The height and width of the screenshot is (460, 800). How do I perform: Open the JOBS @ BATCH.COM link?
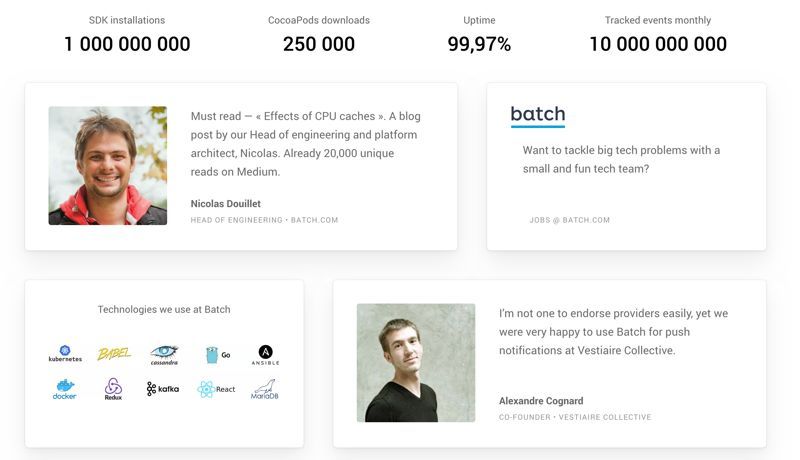pos(569,220)
